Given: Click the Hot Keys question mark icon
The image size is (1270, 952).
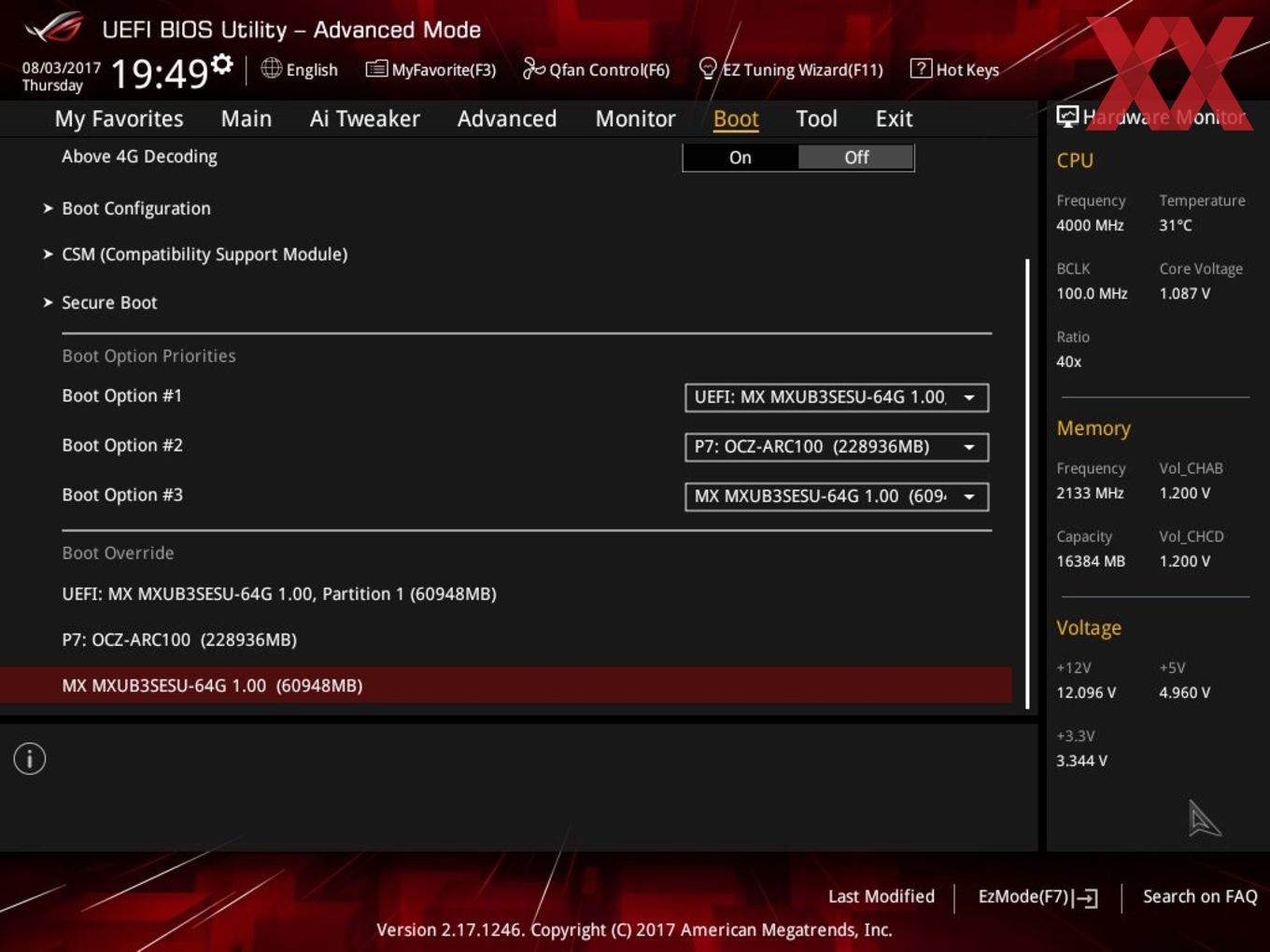Looking at the screenshot, I should [921, 68].
